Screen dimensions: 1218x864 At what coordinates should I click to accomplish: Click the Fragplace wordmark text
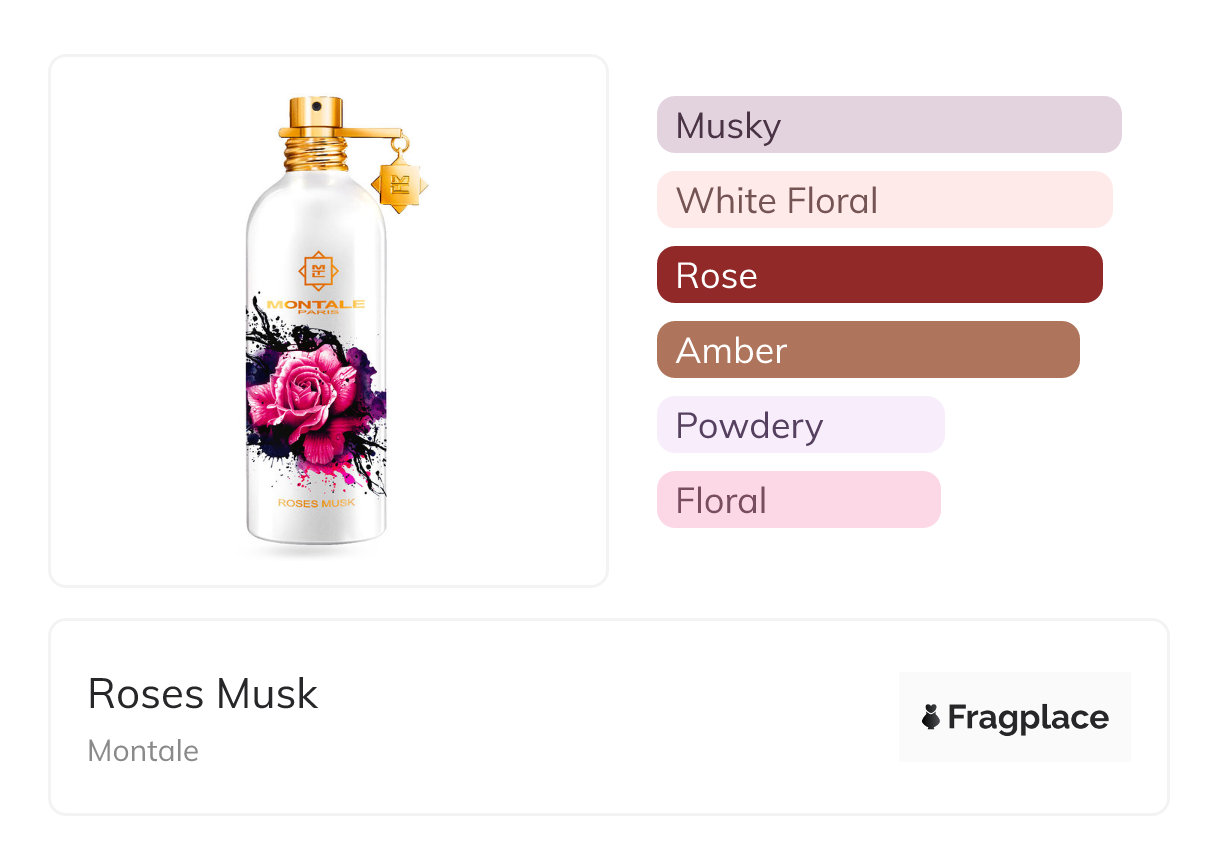click(1028, 717)
